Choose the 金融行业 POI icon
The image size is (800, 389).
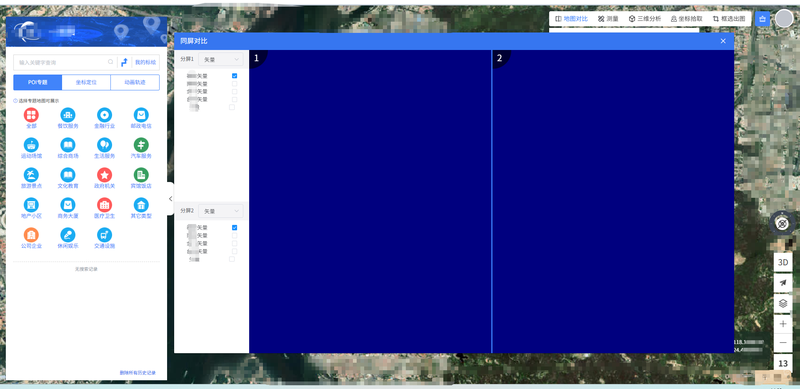pos(105,115)
